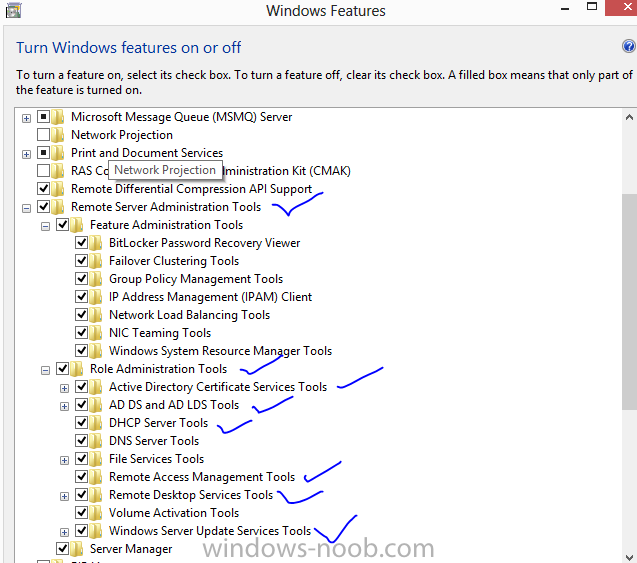Uncheck Windows System Resource Manager Tools box
The width and height of the screenshot is (637, 563).
point(82,350)
